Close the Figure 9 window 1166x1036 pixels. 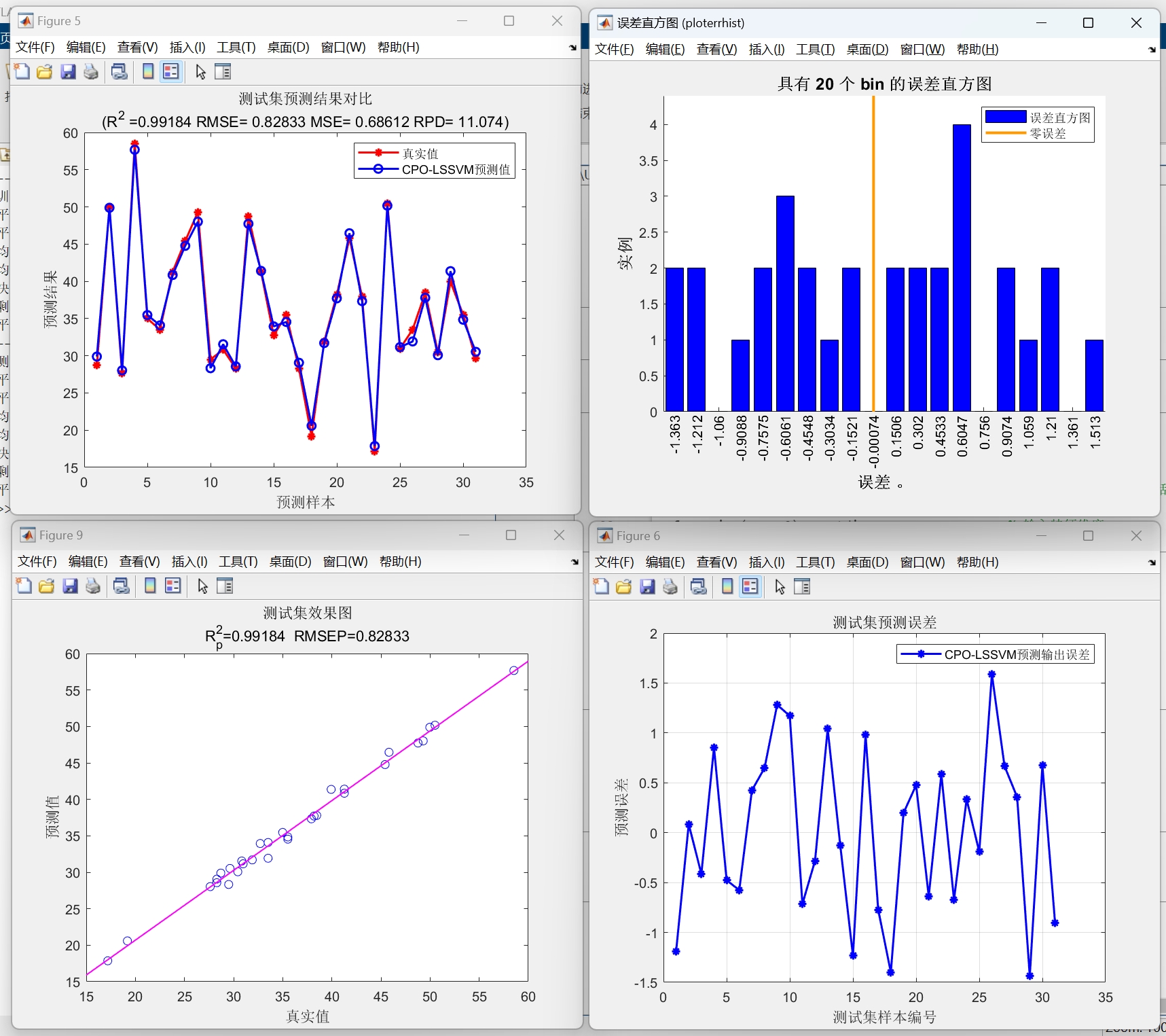tap(559, 535)
